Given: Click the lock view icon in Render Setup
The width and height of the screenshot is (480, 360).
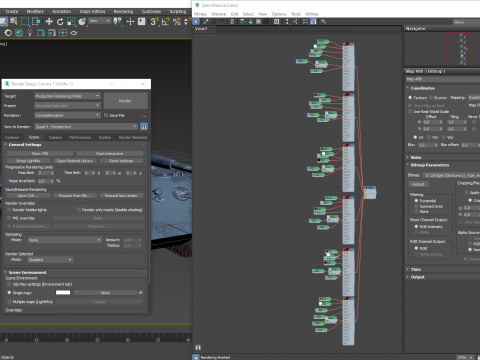Looking at the screenshot, I should [144, 127].
